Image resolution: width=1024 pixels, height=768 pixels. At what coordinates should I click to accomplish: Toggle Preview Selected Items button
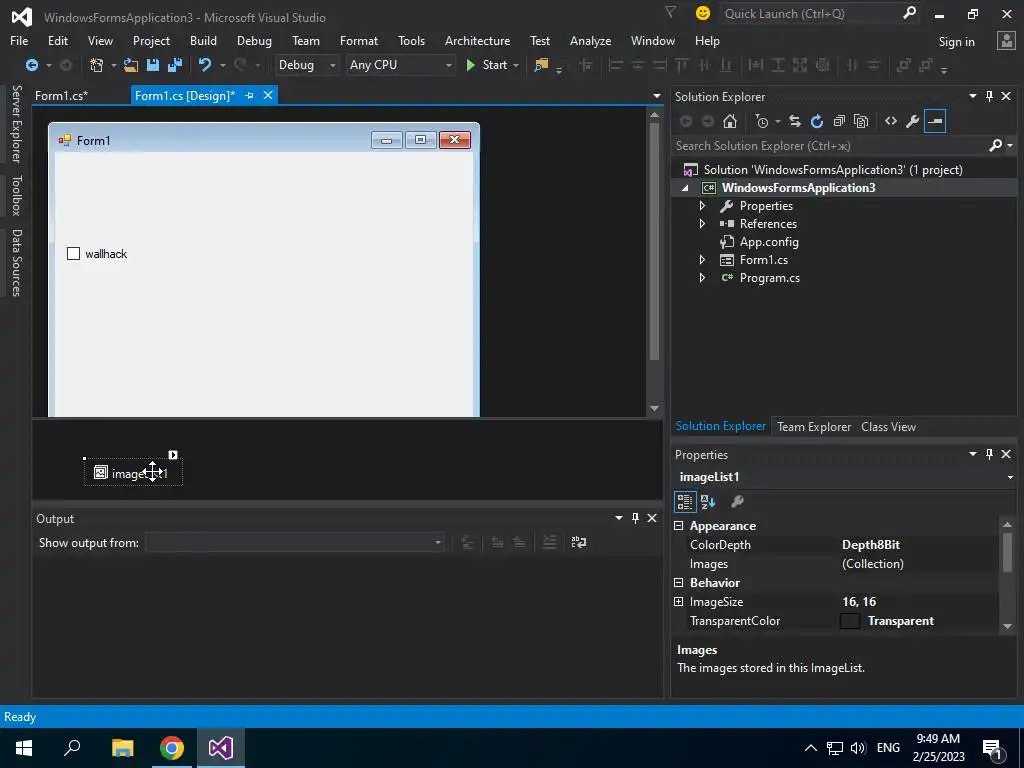(x=935, y=121)
